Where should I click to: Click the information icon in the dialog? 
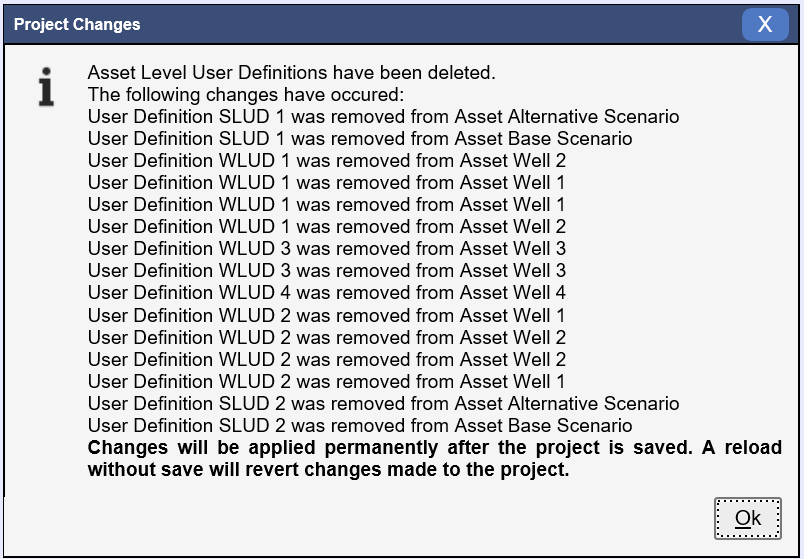(x=46, y=87)
